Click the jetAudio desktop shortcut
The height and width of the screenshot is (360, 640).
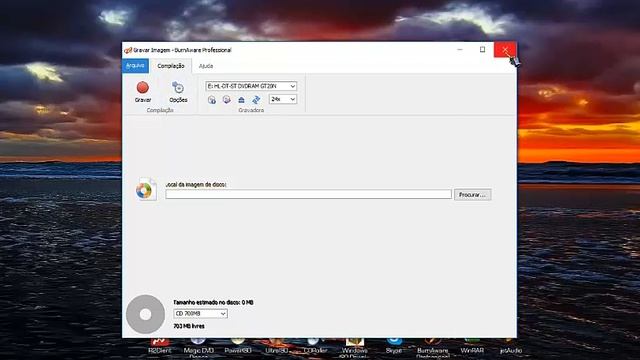tap(511, 345)
